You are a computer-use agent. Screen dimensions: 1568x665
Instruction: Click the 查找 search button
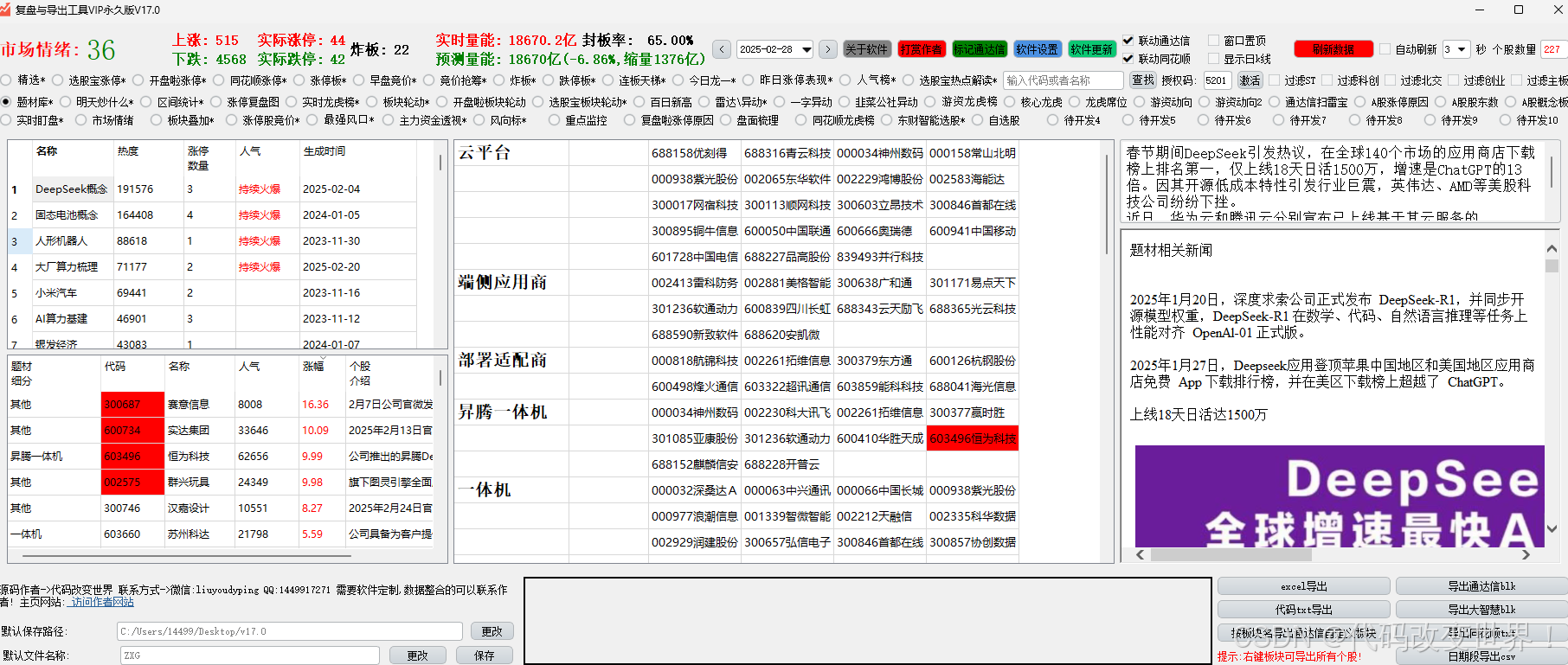[1143, 80]
